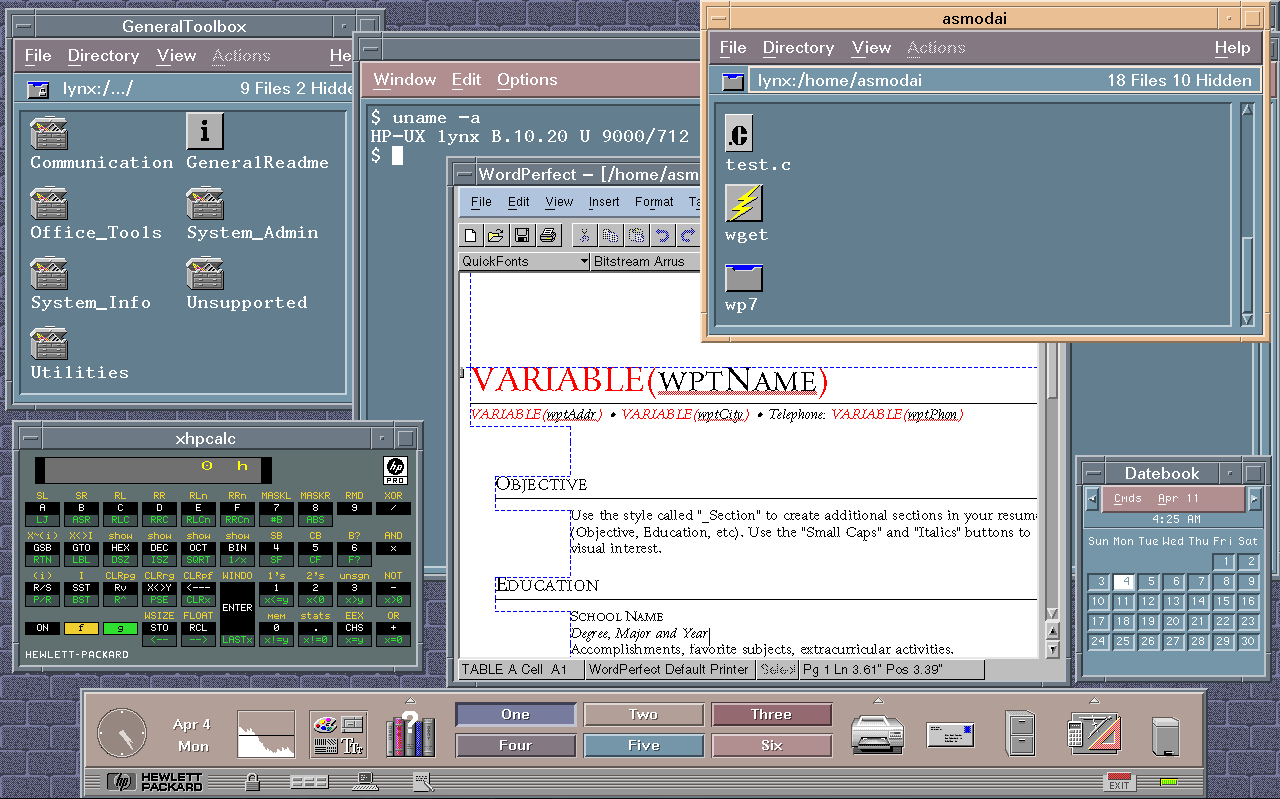Expand the subpanel arrow above the printer icon
The image size is (1280, 799).
click(877, 700)
